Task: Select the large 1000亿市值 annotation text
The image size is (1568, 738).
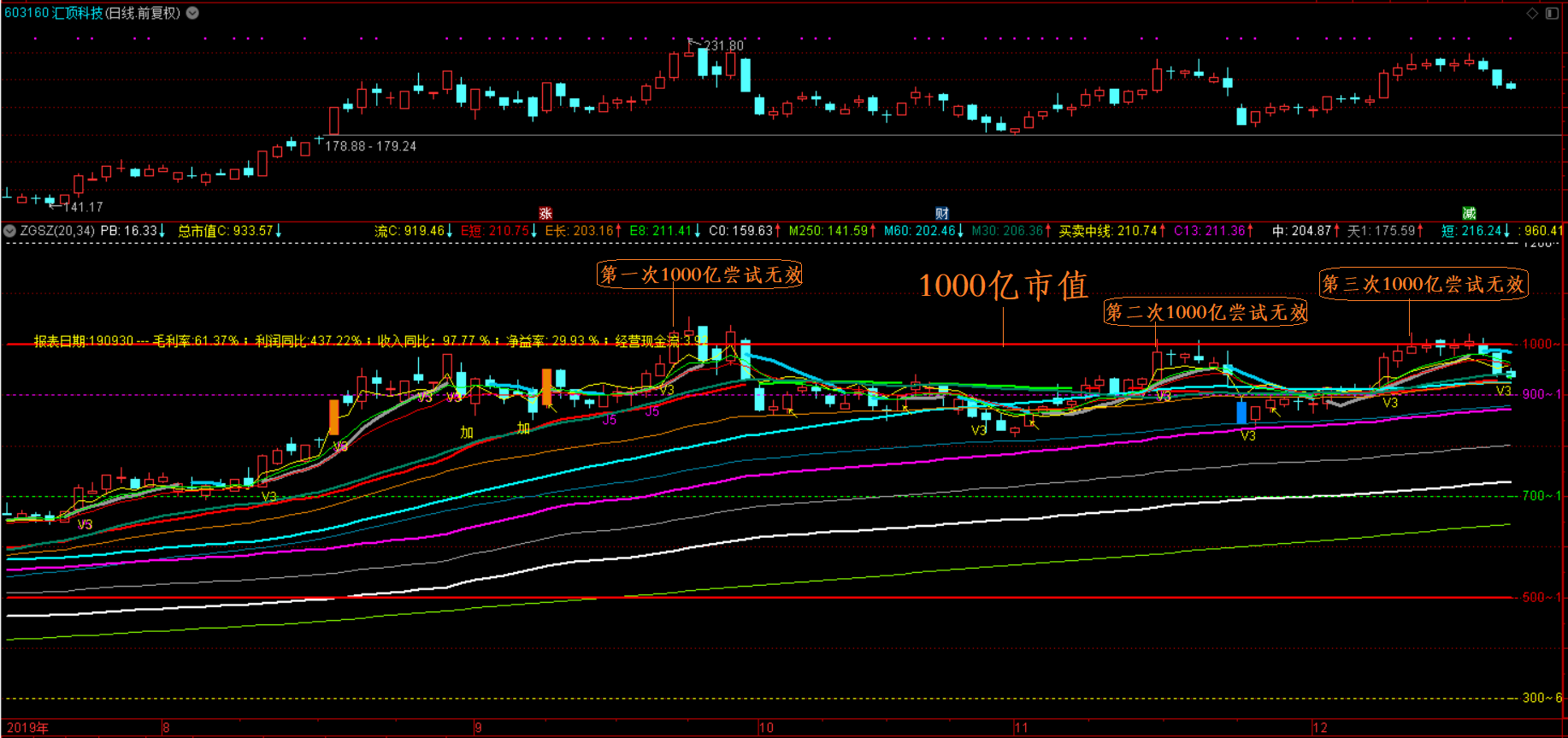Action: coord(1003,286)
